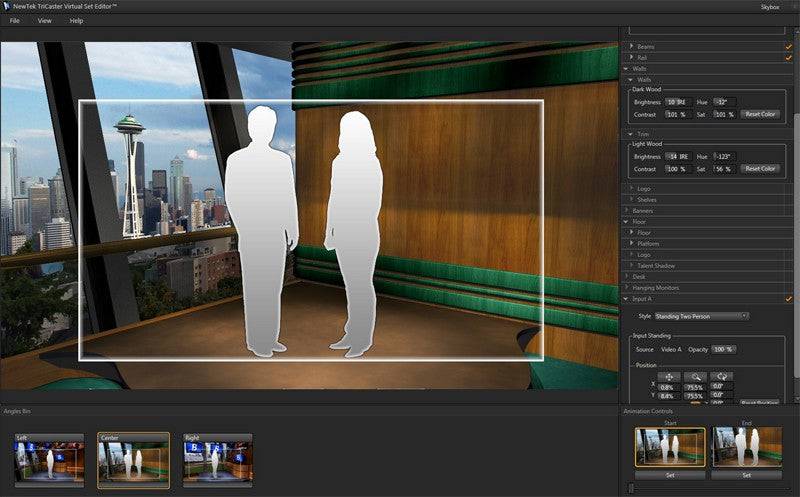Expand the Rail section
800x497 pixels.
tap(632, 58)
